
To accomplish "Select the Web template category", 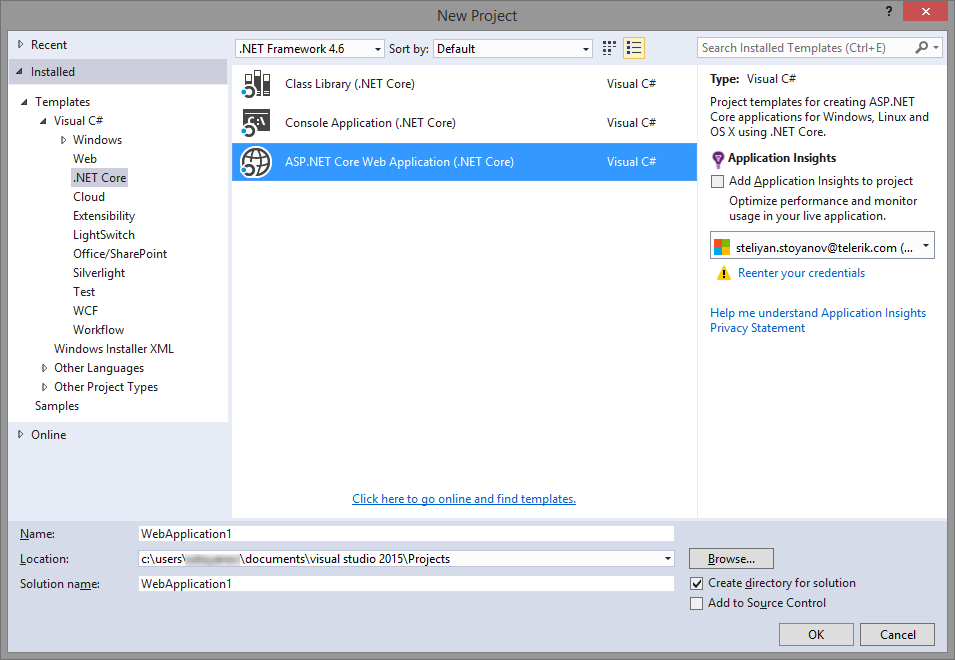I will (85, 159).
